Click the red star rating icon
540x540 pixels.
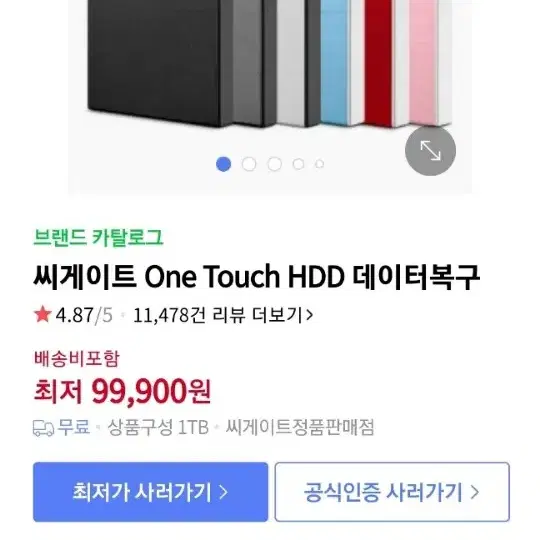point(43,314)
